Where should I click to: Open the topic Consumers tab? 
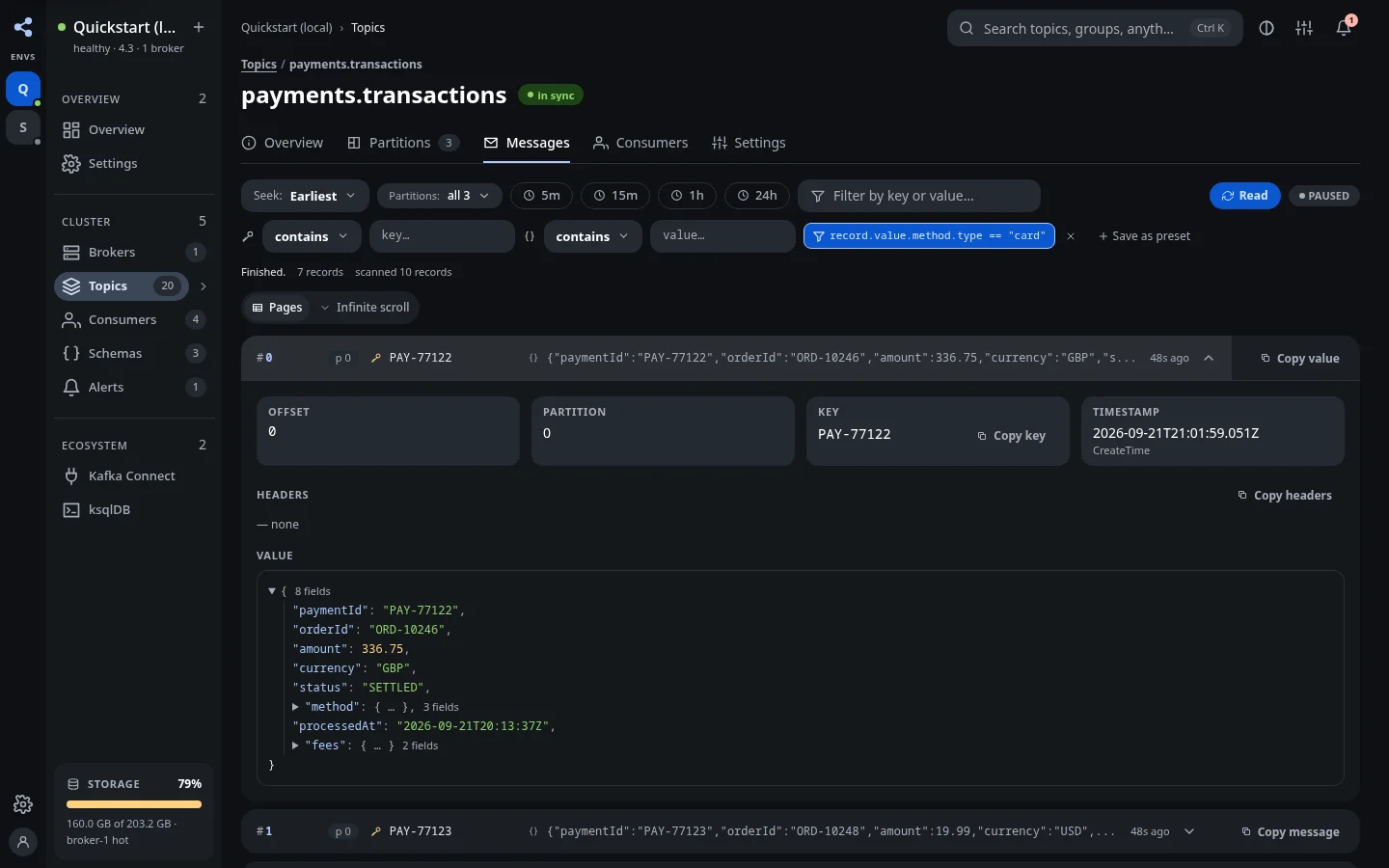[x=640, y=143]
